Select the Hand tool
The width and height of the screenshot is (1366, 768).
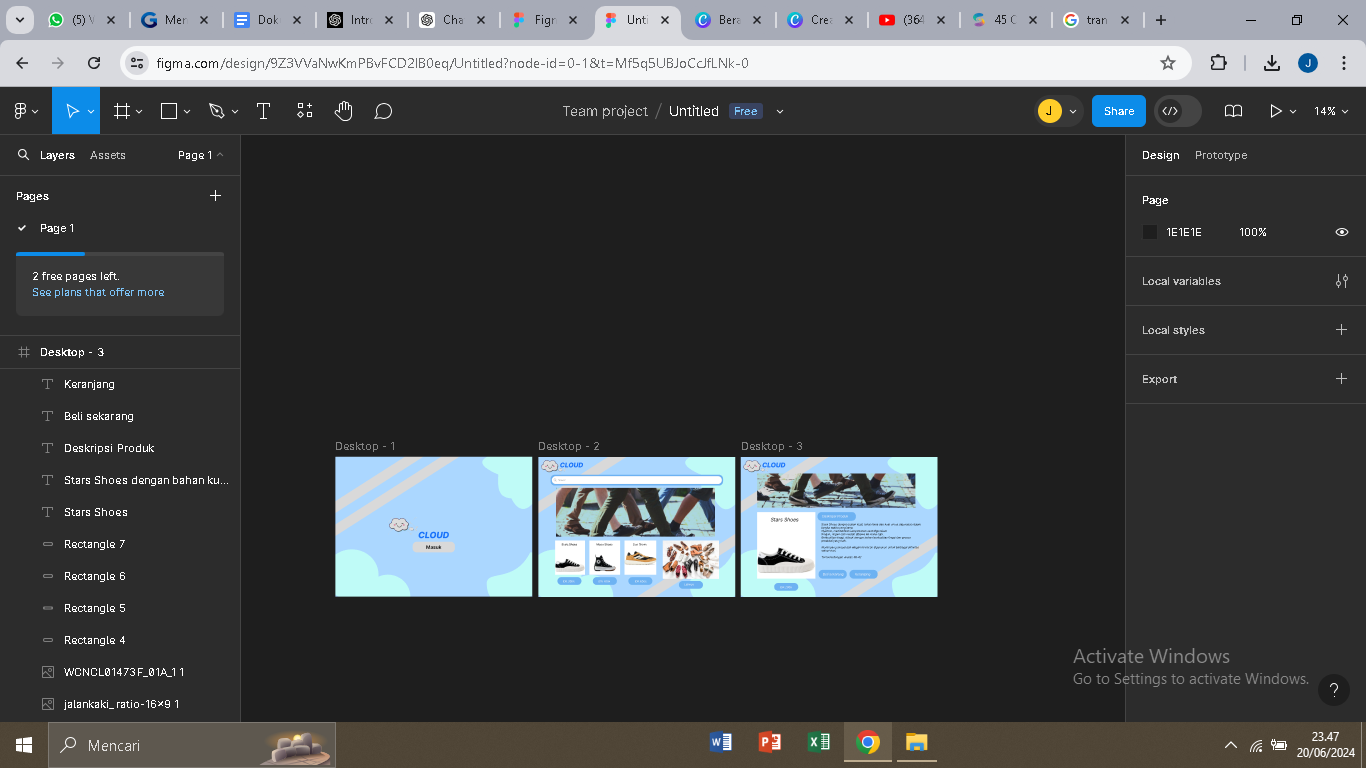(344, 111)
